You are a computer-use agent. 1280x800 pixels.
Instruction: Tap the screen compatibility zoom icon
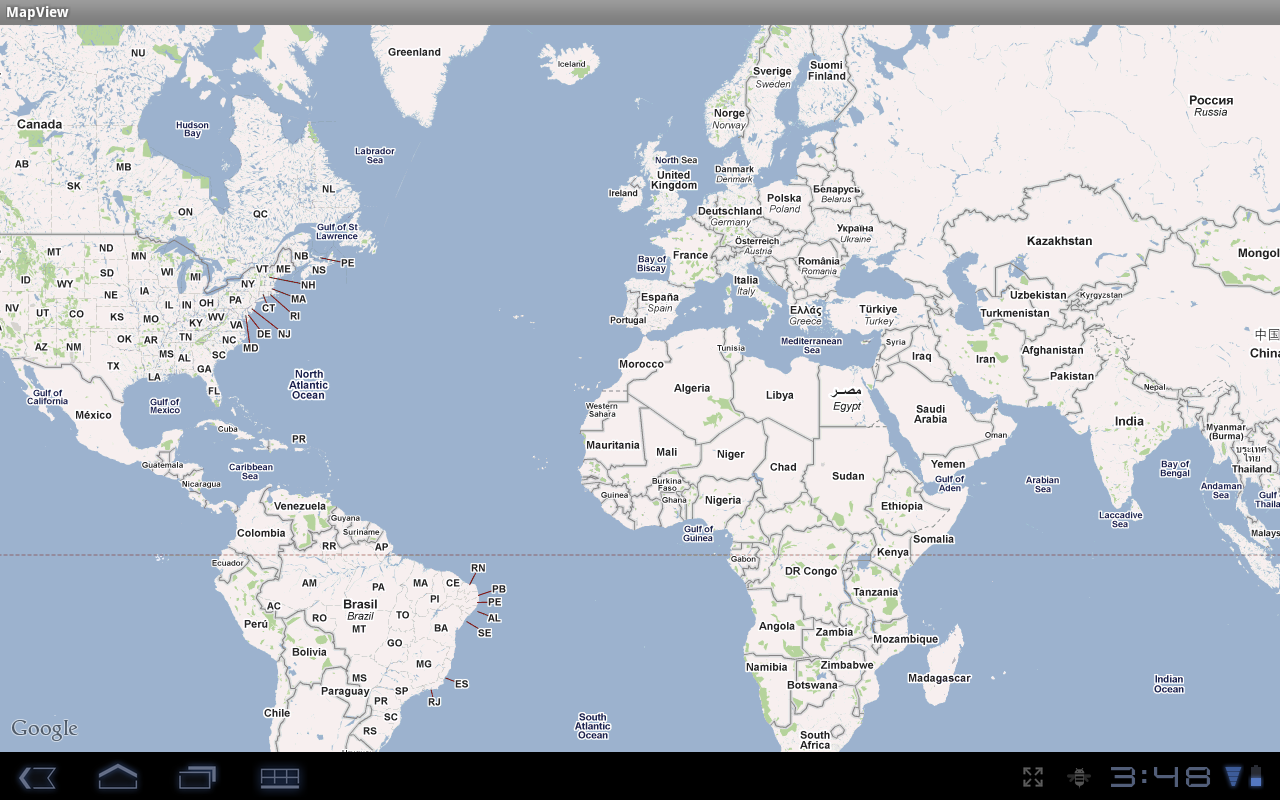[1033, 777]
